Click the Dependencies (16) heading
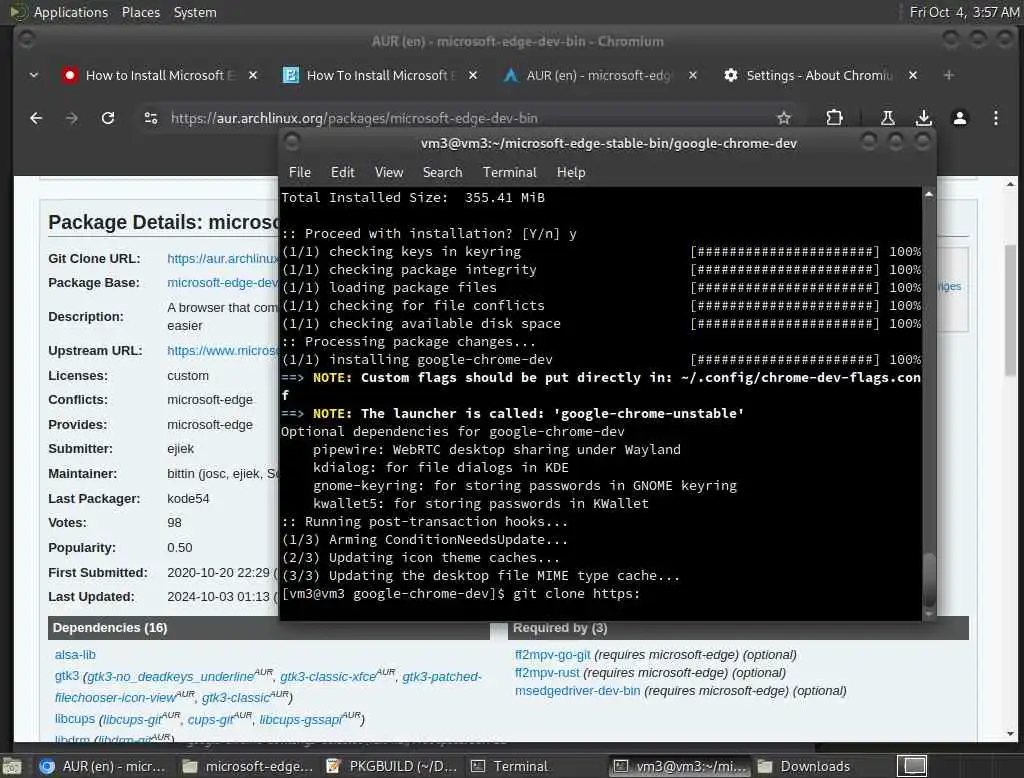Image resolution: width=1024 pixels, height=778 pixels. 110,628
